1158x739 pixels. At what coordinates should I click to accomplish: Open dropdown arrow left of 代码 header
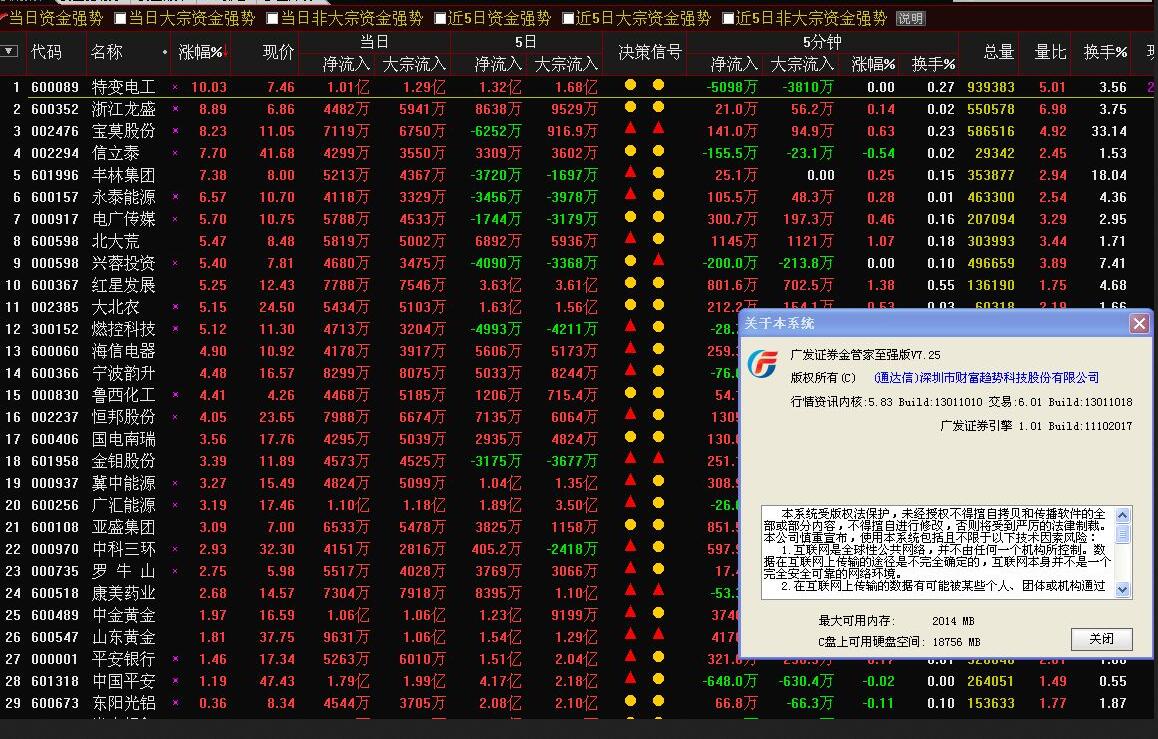[10, 52]
